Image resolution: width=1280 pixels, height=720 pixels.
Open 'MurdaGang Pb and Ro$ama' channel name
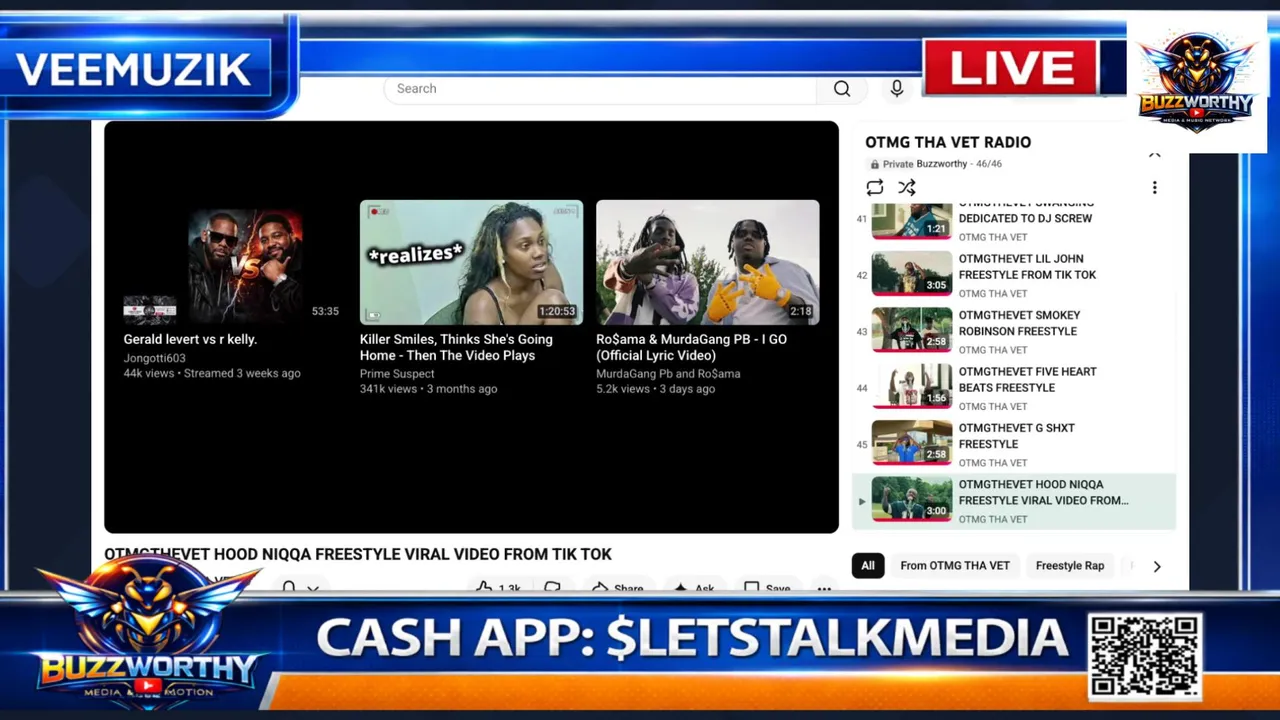[x=668, y=374]
